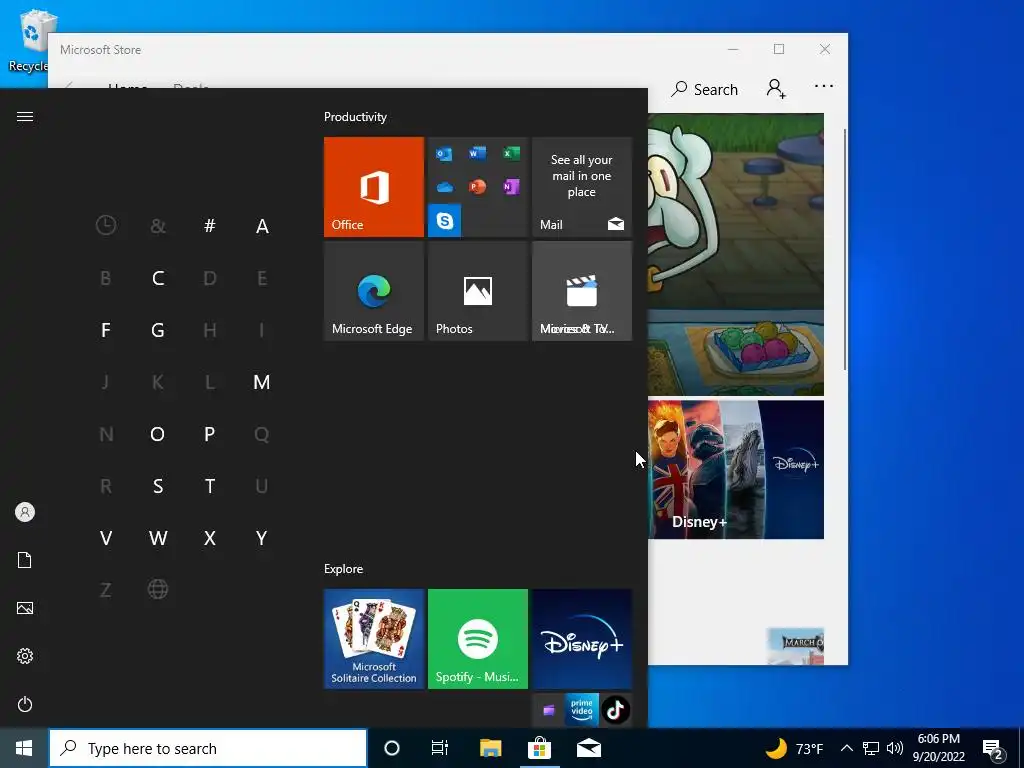The image size is (1024, 768).
Task: Open PowerPoint icon in Office folder tile
Action: pyautogui.click(x=477, y=187)
